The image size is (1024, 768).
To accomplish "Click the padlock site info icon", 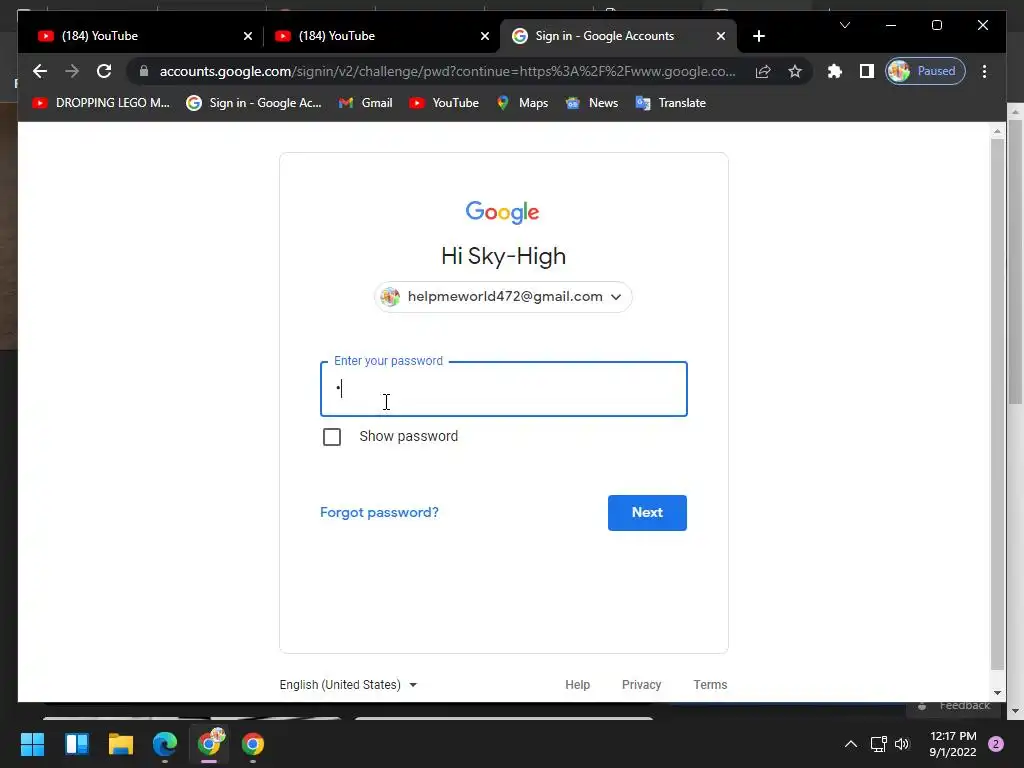I will 144,71.
